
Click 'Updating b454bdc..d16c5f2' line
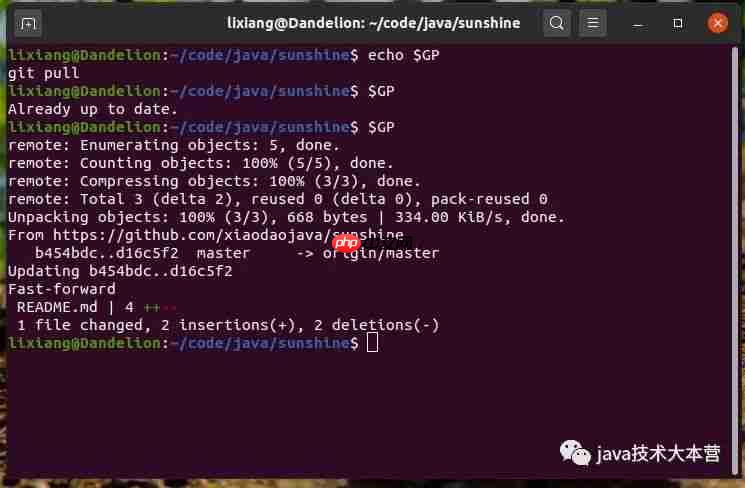click(120, 271)
